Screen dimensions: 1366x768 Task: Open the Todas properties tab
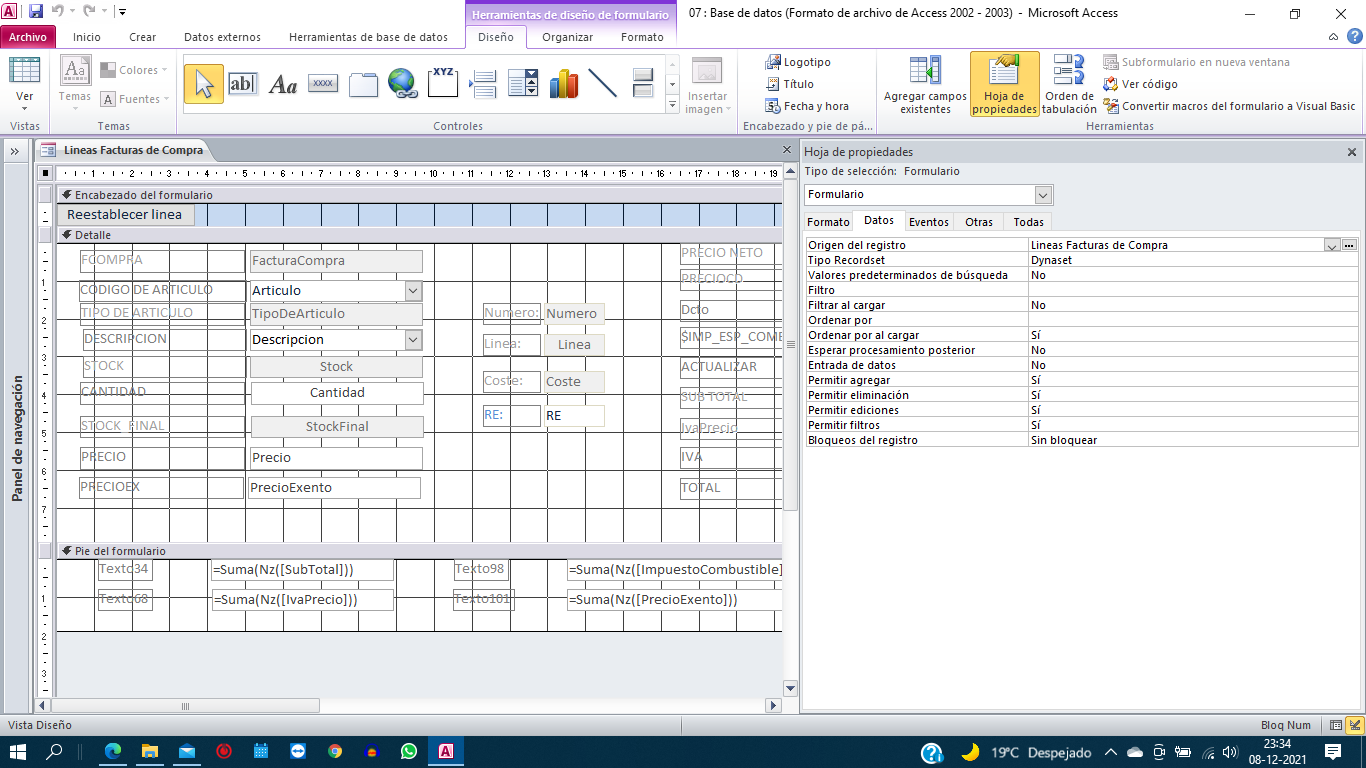(x=1028, y=222)
